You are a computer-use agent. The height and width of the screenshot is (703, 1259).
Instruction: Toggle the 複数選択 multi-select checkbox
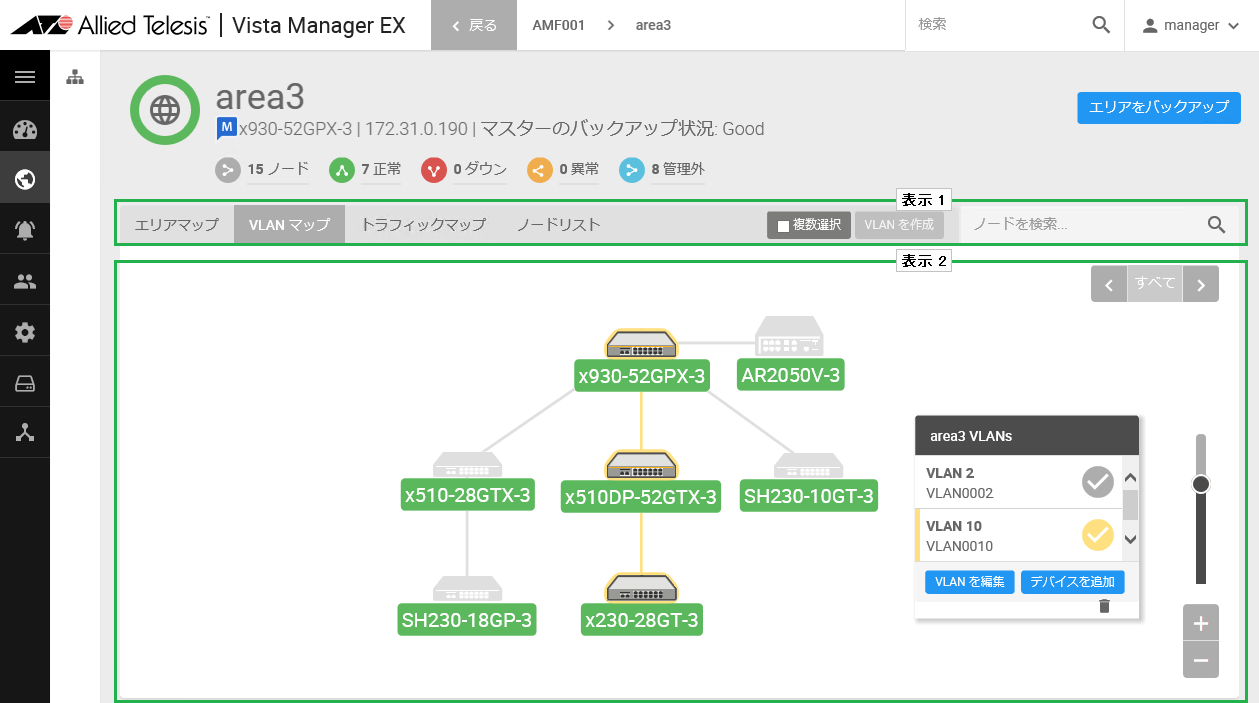(783, 226)
